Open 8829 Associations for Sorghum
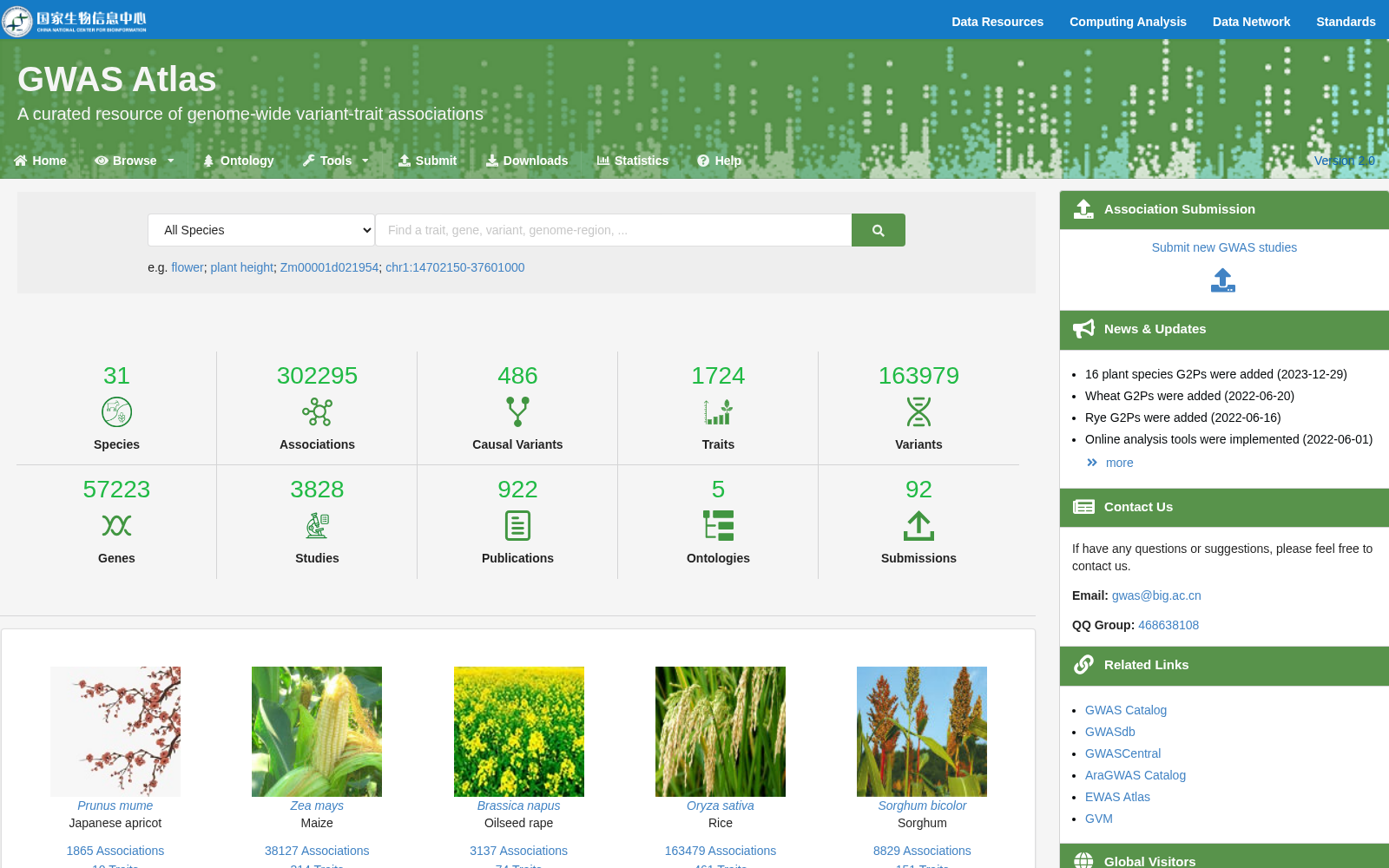The height and width of the screenshot is (868, 1389). [922, 851]
